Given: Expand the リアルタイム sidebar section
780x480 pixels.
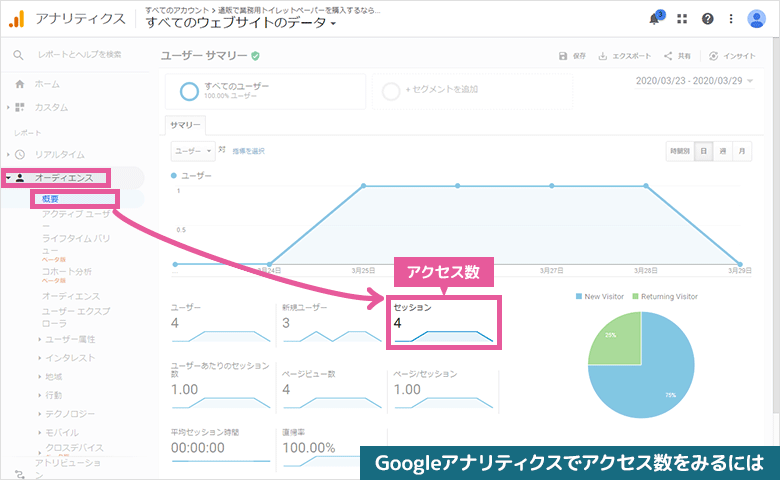Looking at the screenshot, I should (x=8, y=155).
